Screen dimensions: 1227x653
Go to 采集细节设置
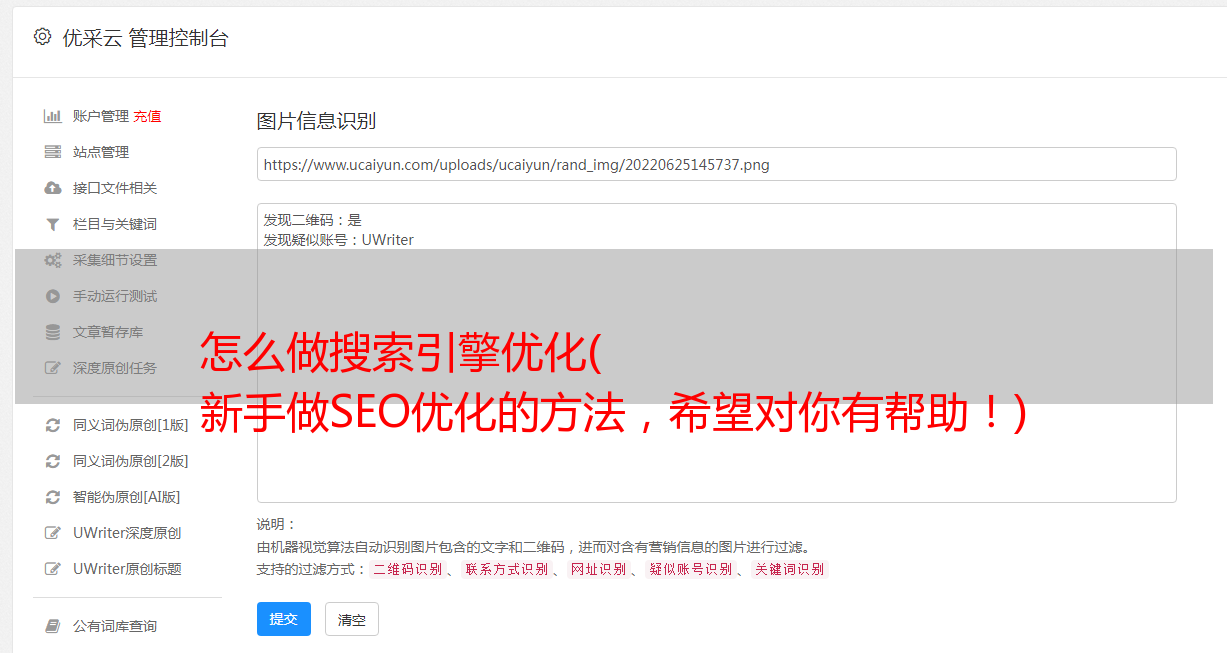[115, 260]
